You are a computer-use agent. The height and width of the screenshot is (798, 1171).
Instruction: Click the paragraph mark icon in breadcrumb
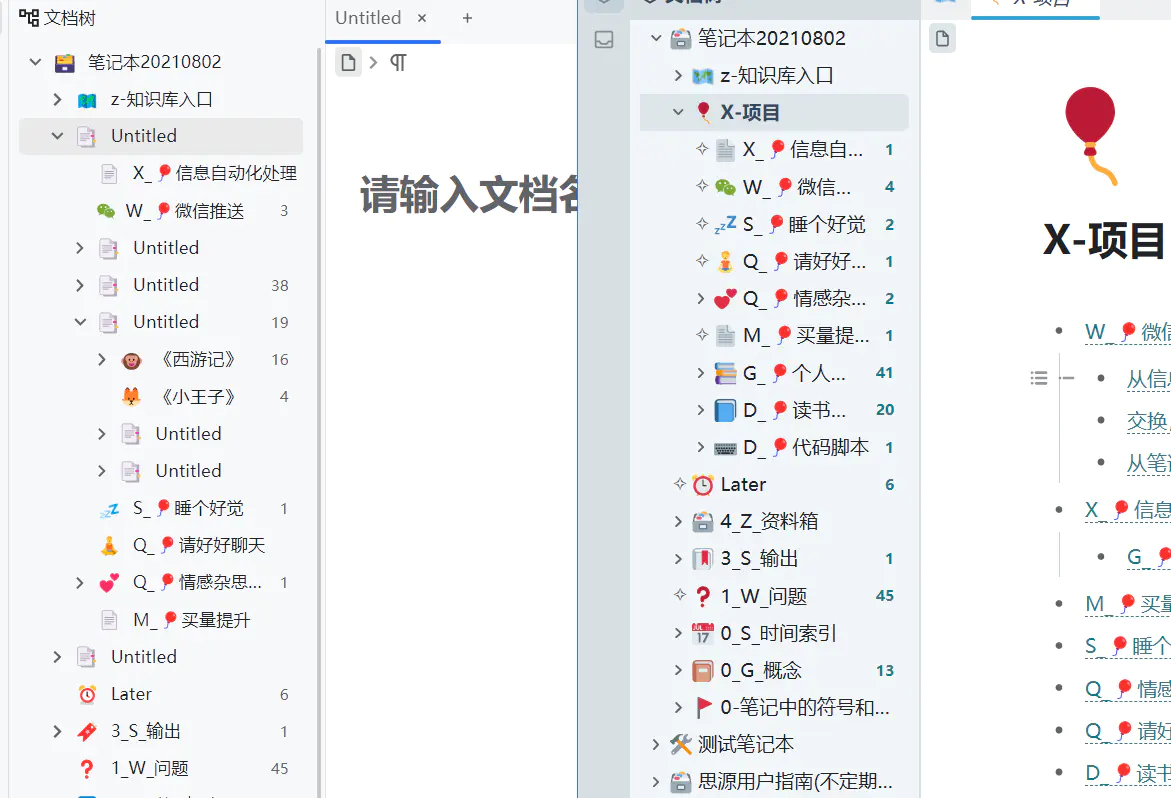[x=398, y=63]
